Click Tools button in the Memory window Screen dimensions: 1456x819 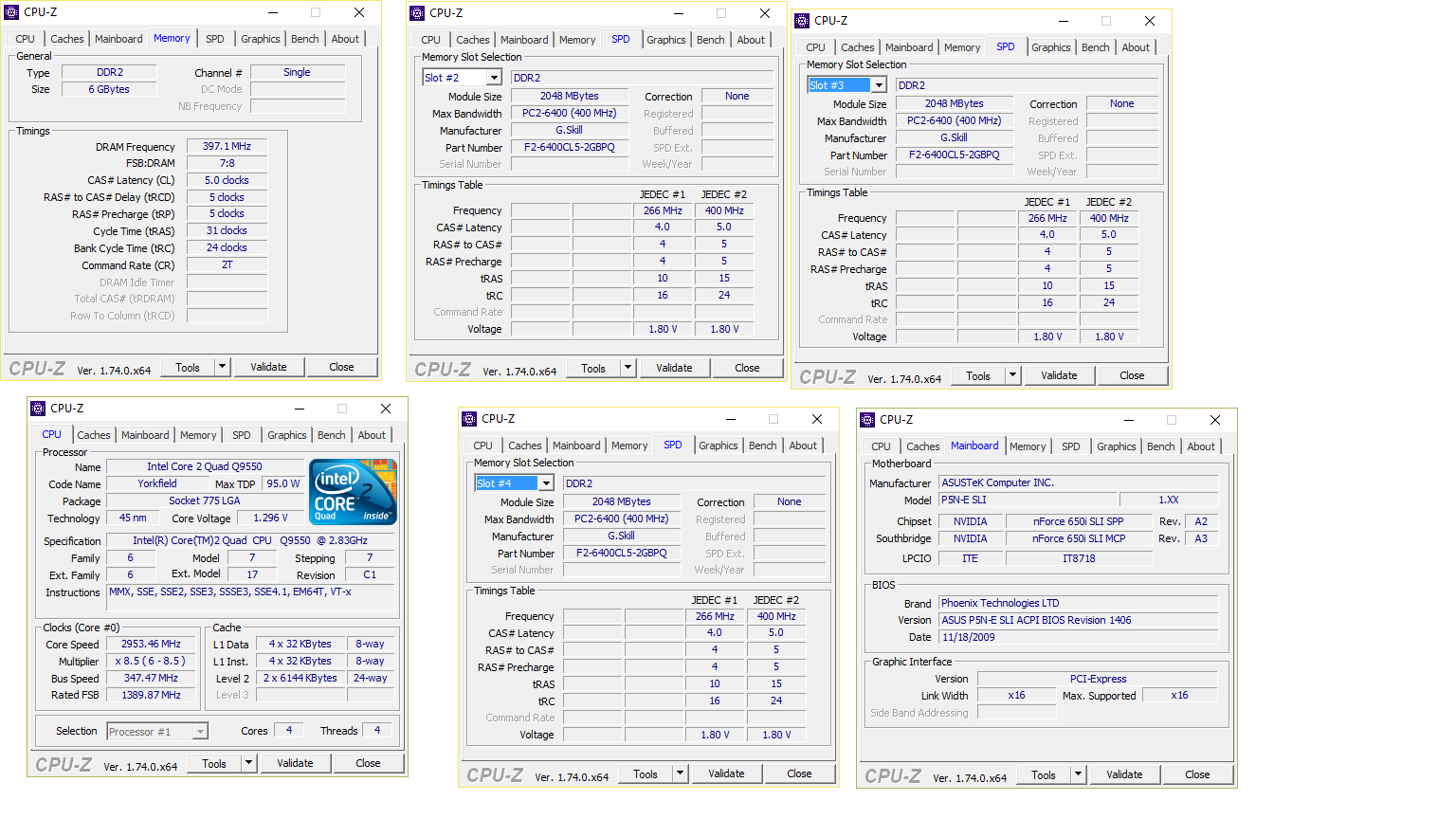pos(188,367)
